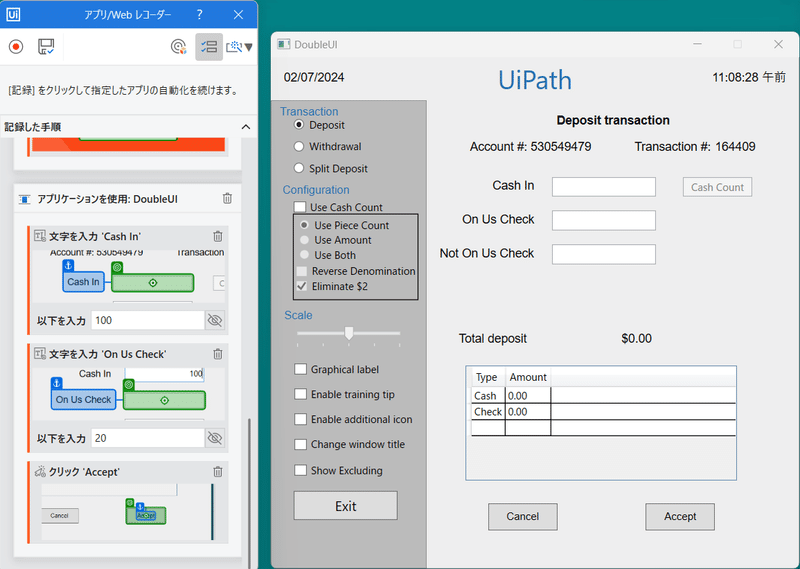Click the Exit button in DoubleUI
Viewport: 800px width, 569px height.
coord(345,506)
